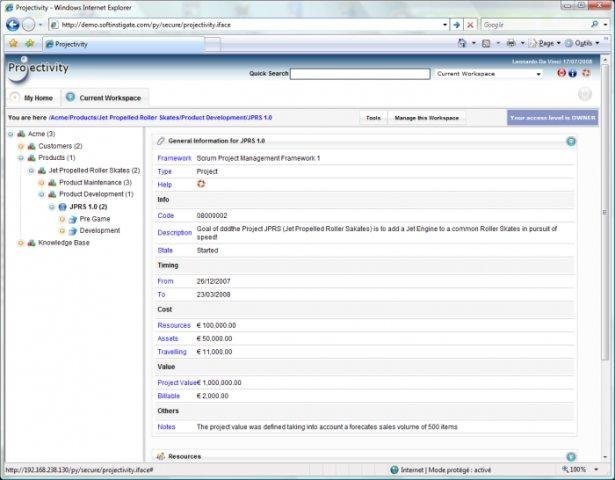Click the people icon beside Resources title
The width and height of the screenshot is (615, 480).
[160, 456]
